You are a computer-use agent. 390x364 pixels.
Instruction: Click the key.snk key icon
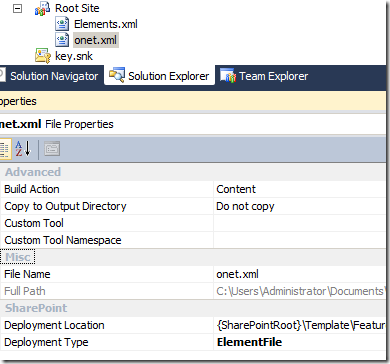pos(43,56)
